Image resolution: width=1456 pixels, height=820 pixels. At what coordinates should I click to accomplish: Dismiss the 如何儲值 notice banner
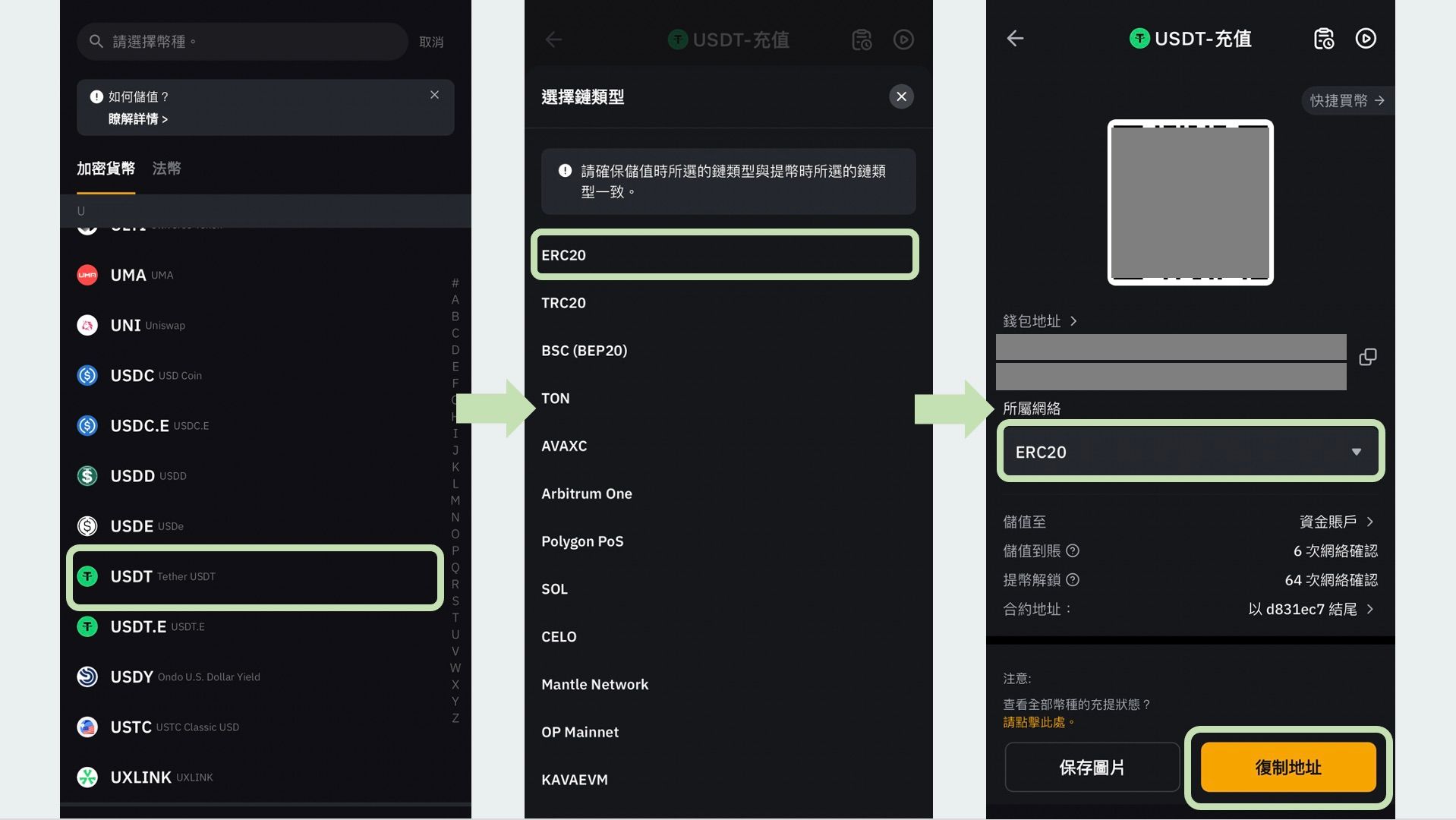point(434,95)
